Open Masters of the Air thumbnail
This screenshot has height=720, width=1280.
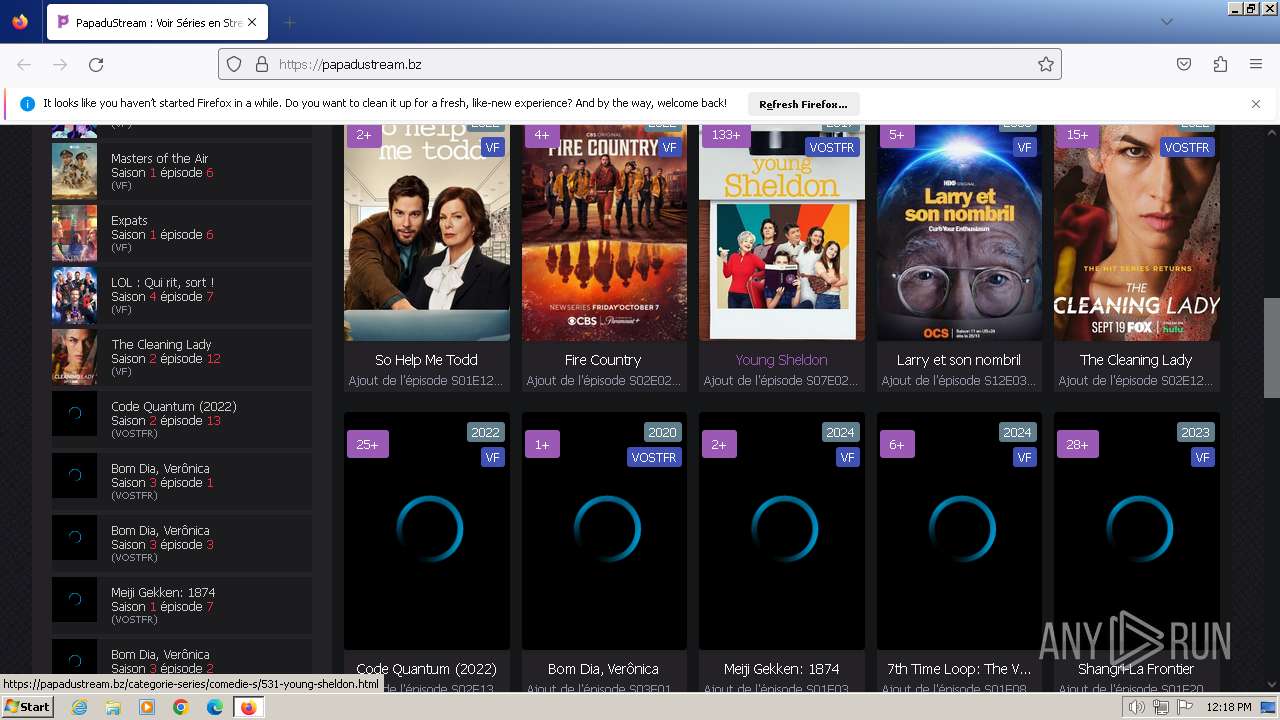(74, 171)
